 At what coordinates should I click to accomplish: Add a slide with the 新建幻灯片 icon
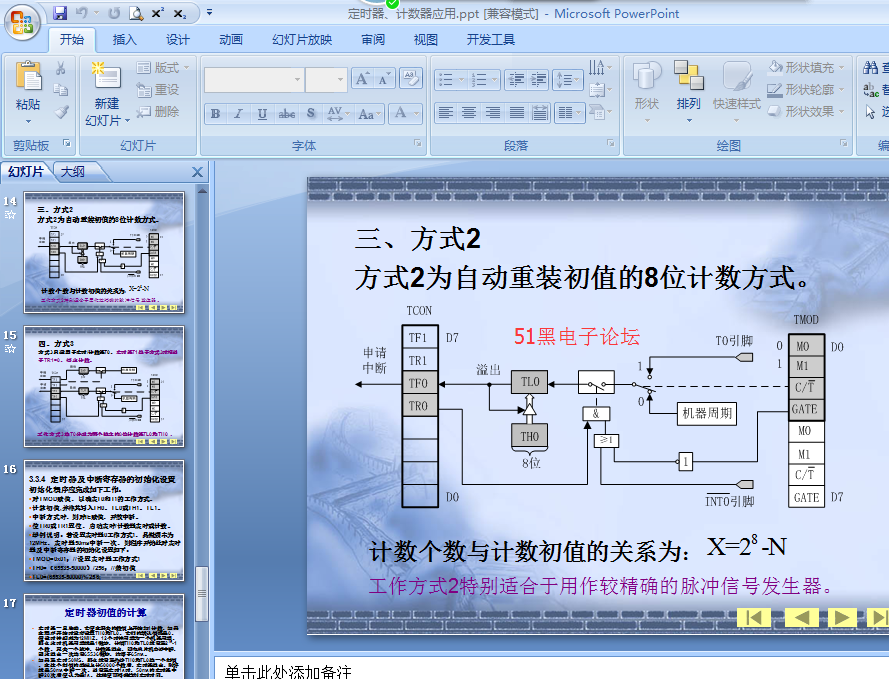coord(107,76)
